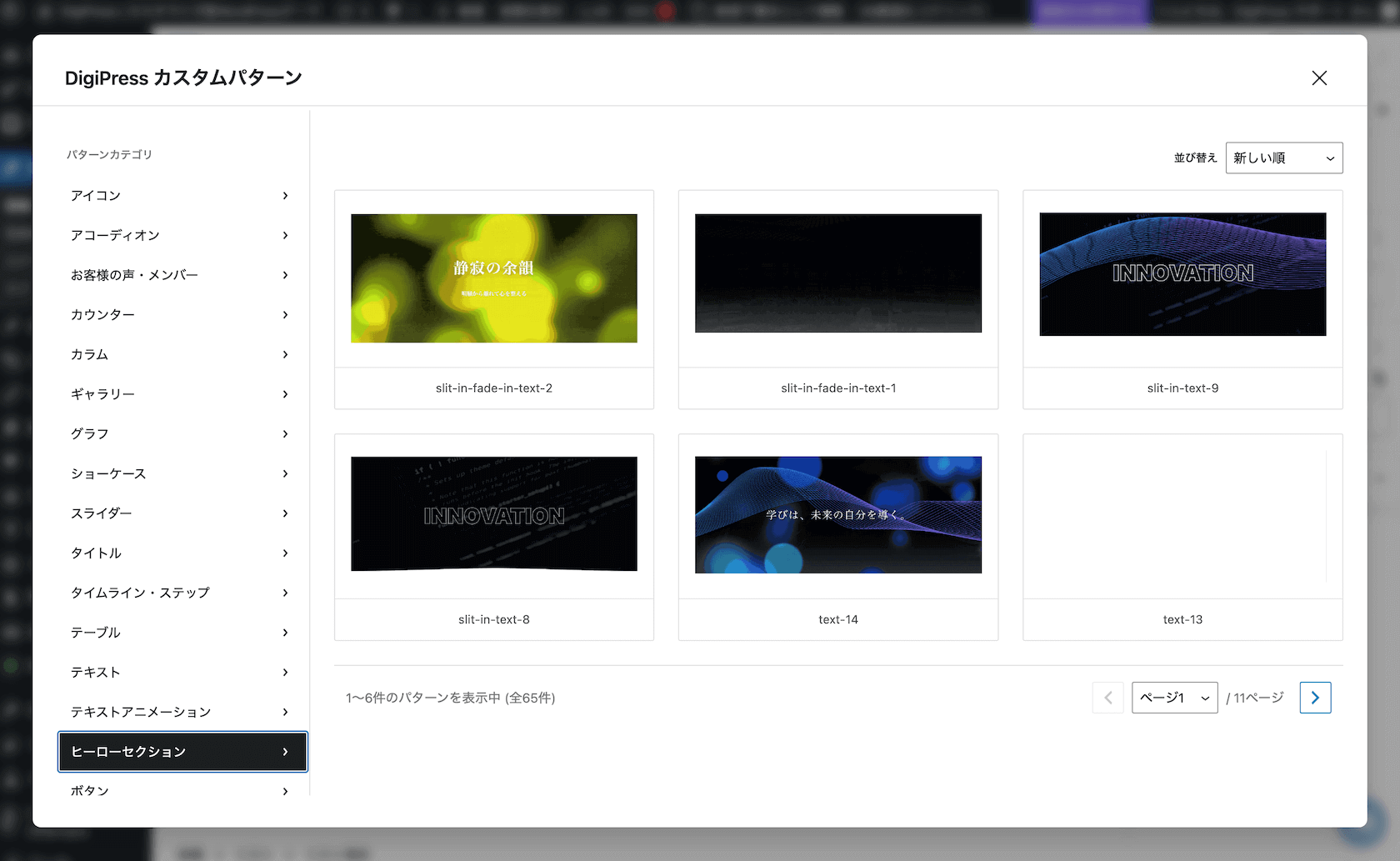Click the chevron beside カラム category
This screenshot has width=1400, height=861.
(x=285, y=355)
